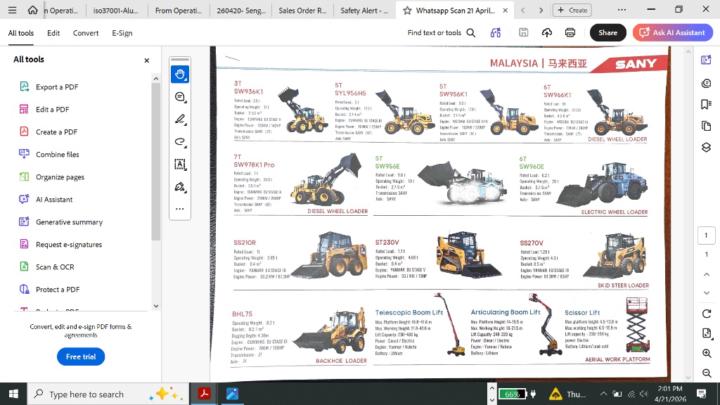Show next tabs with right chevron
The width and height of the screenshot is (720, 405).
(x=541, y=10)
